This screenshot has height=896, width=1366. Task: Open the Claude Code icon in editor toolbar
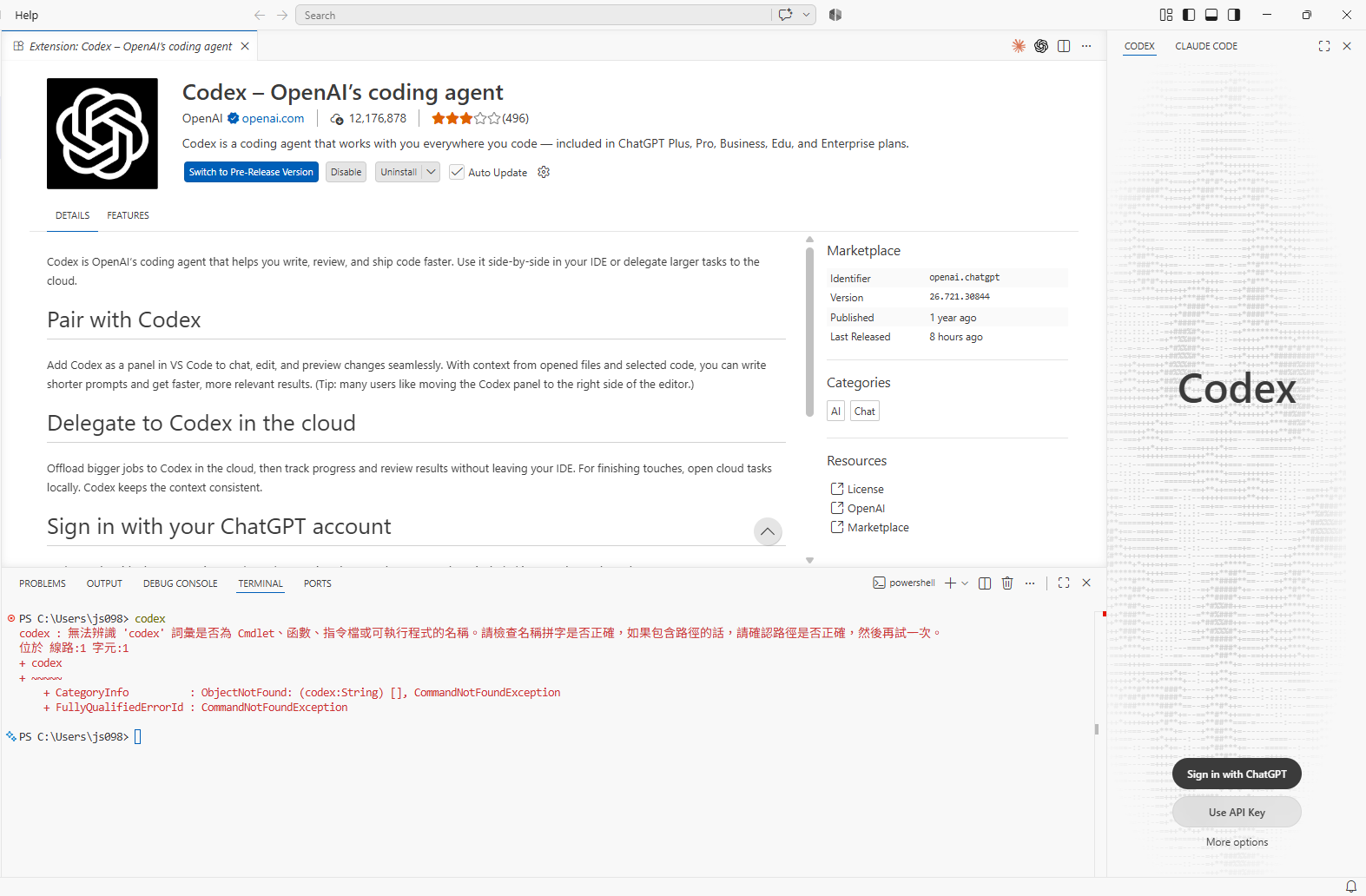pos(1019,46)
